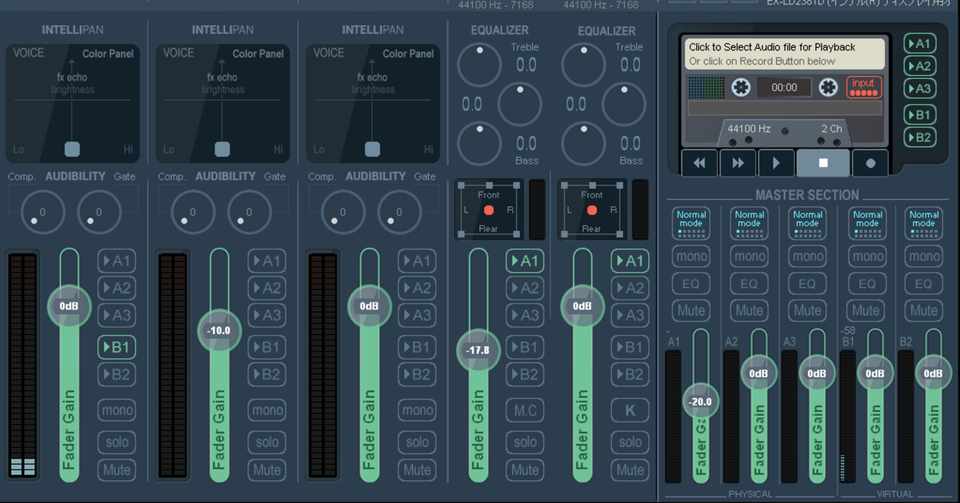This screenshot has height=503, width=960.
Task: Cycle Normal mode on the A2 master bus
Action: point(749,223)
